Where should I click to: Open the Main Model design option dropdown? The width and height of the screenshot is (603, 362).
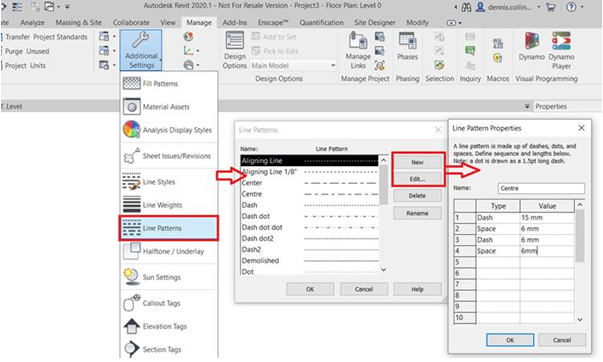point(293,65)
